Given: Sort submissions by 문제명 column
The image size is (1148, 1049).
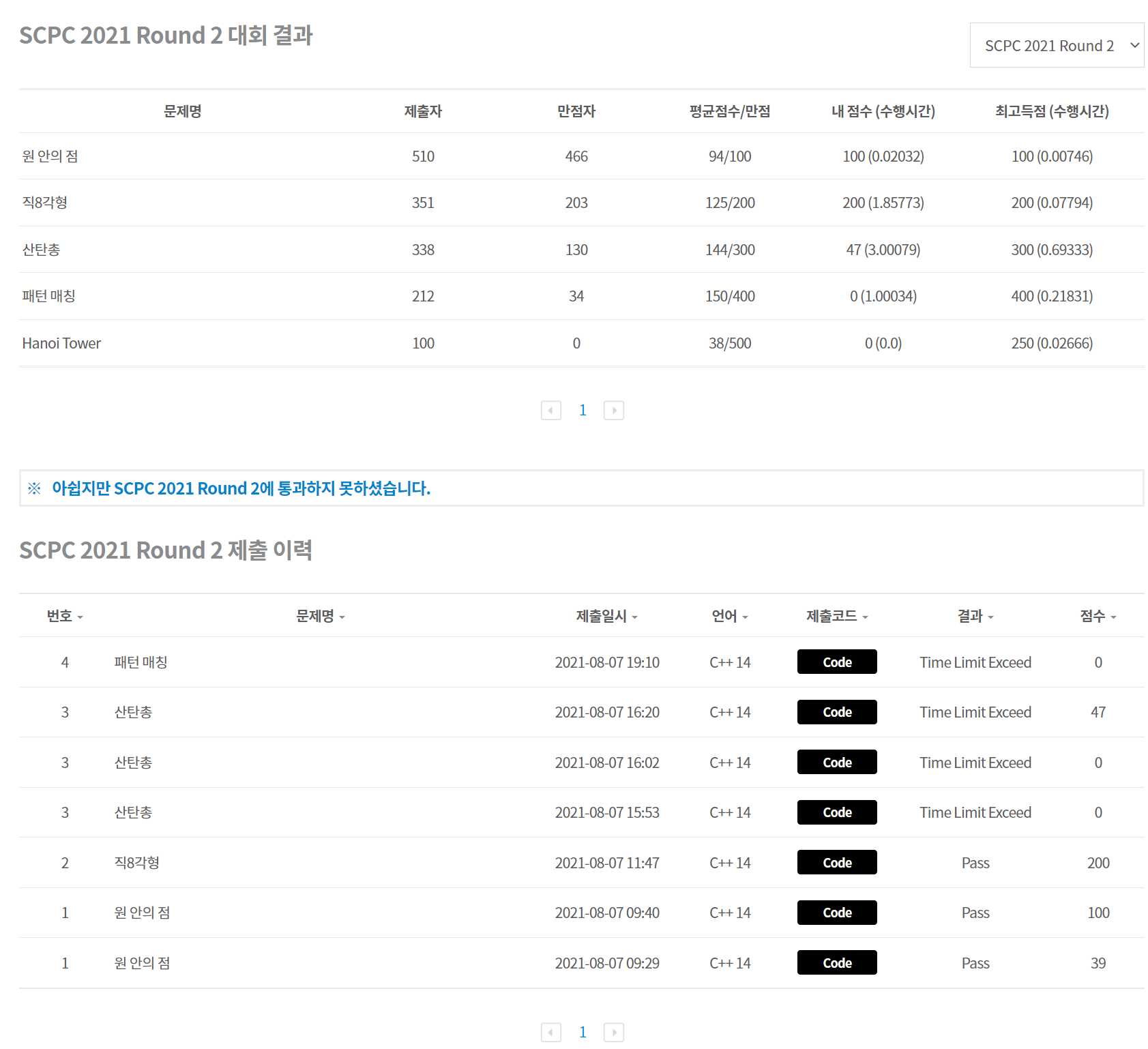Looking at the screenshot, I should tap(321, 616).
